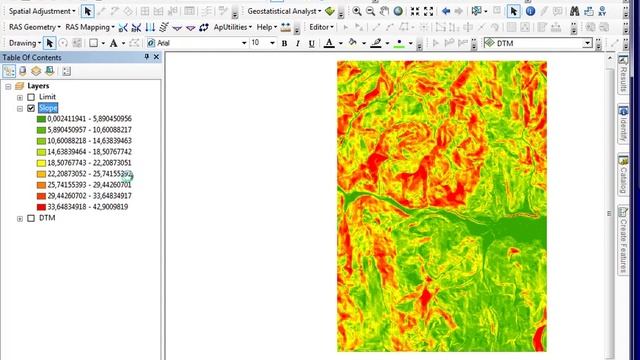Screen dimensions: 640x360
Task: Click the Fixed Zoom Out icon
Action: coord(429,11)
